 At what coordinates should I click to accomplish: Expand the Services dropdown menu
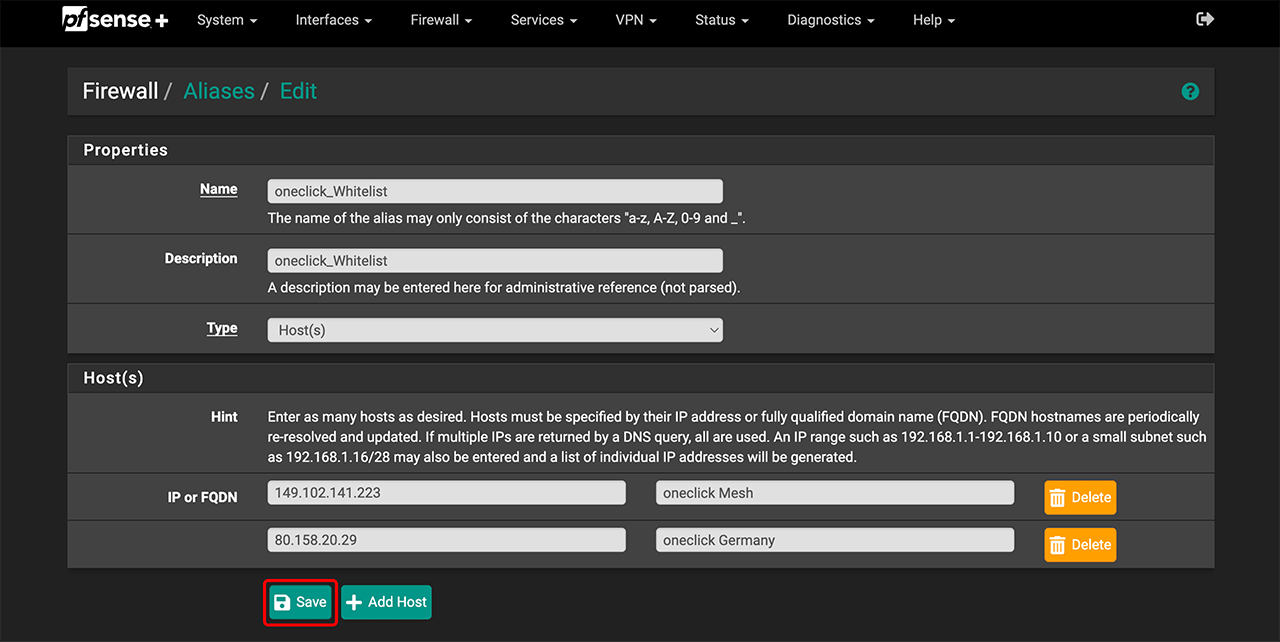[544, 20]
